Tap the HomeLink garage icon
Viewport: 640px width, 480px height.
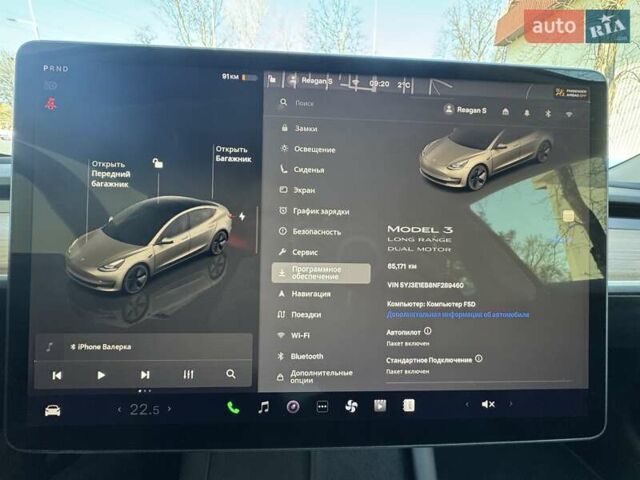point(505,112)
